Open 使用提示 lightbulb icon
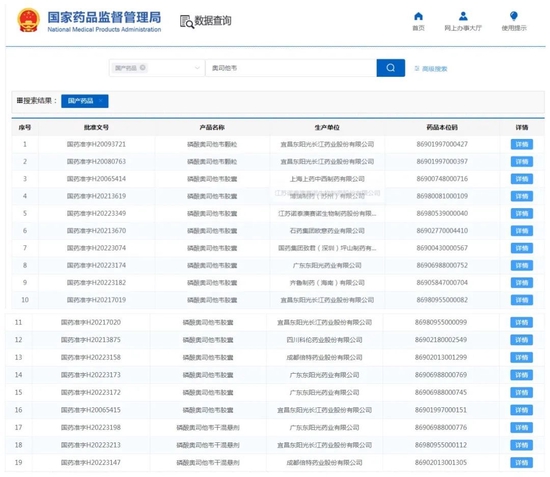The width and height of the screenshot is (550, 477). pos(514,16)
